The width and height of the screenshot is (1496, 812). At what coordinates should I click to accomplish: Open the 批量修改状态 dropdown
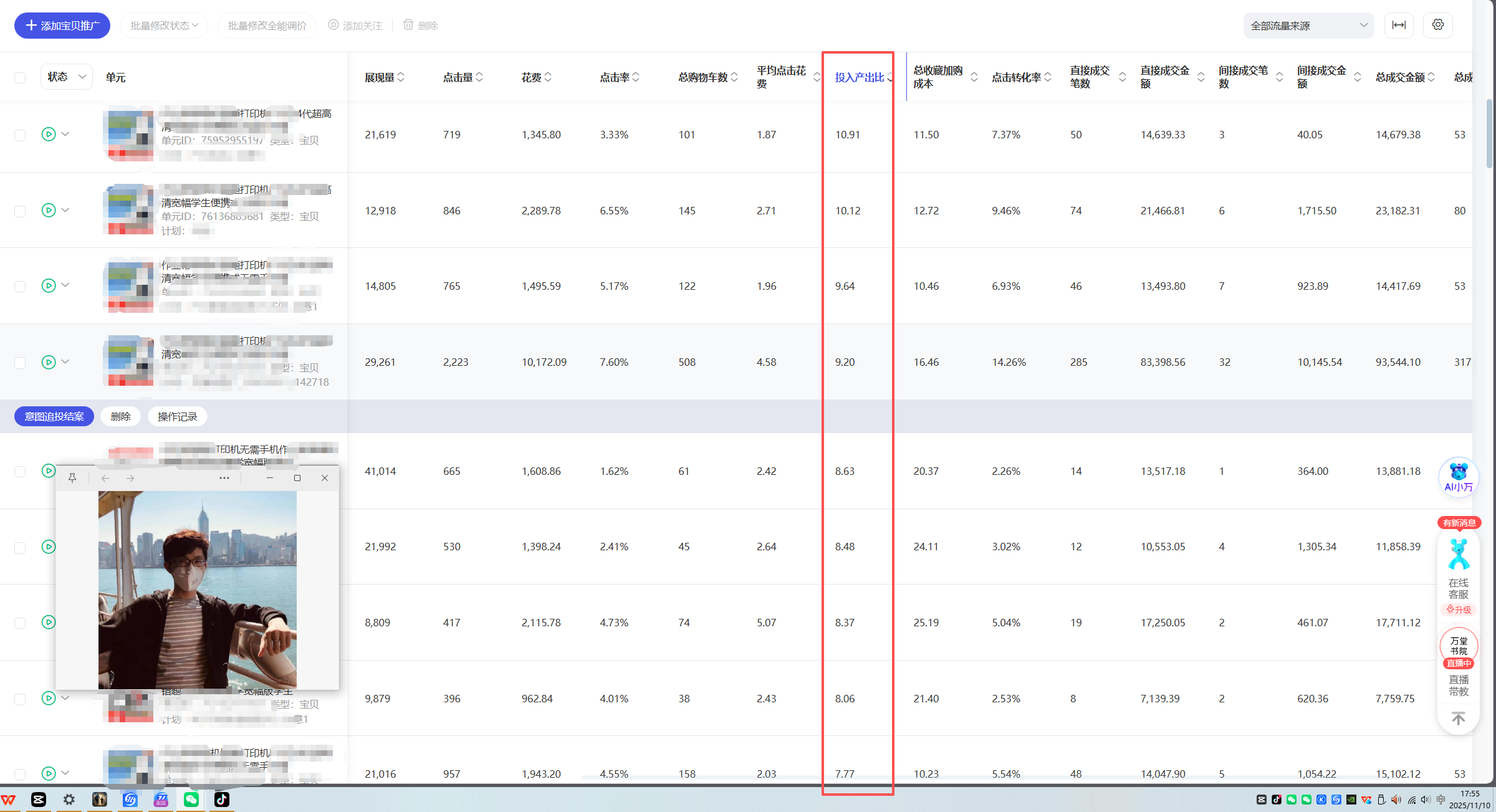(165, 26)
